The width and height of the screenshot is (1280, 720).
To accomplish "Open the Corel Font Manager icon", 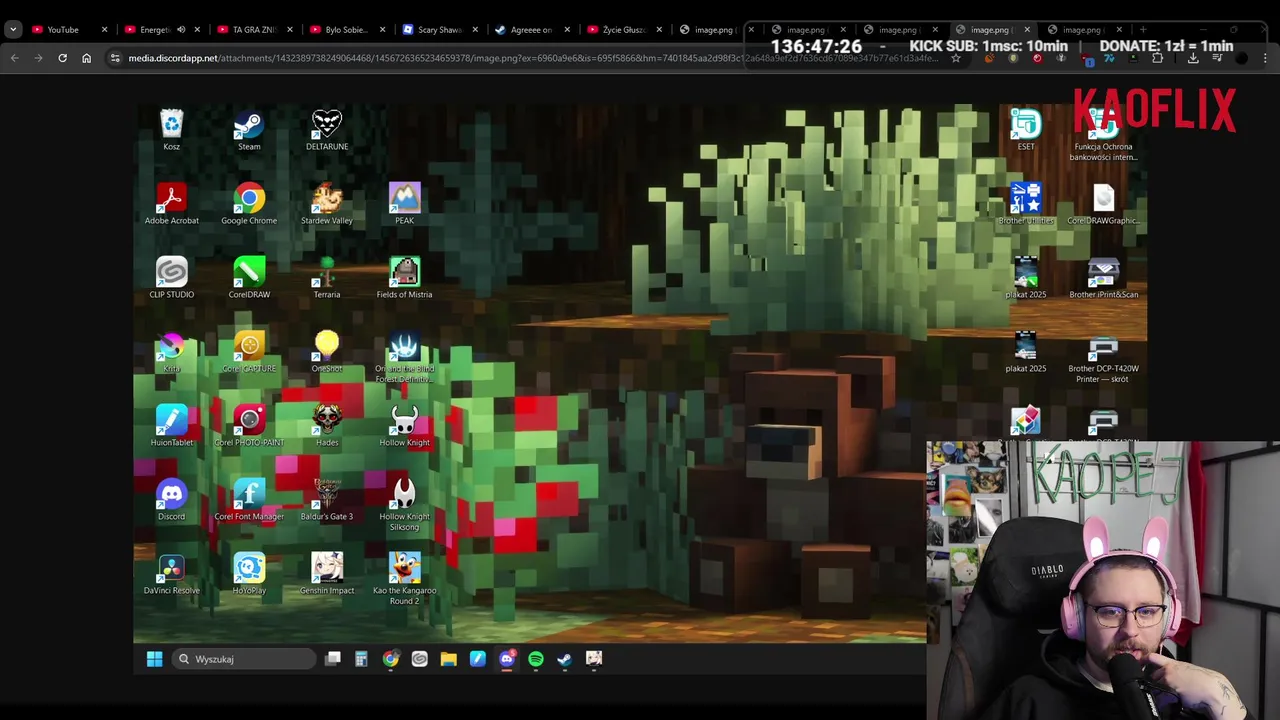I will 249,501.
